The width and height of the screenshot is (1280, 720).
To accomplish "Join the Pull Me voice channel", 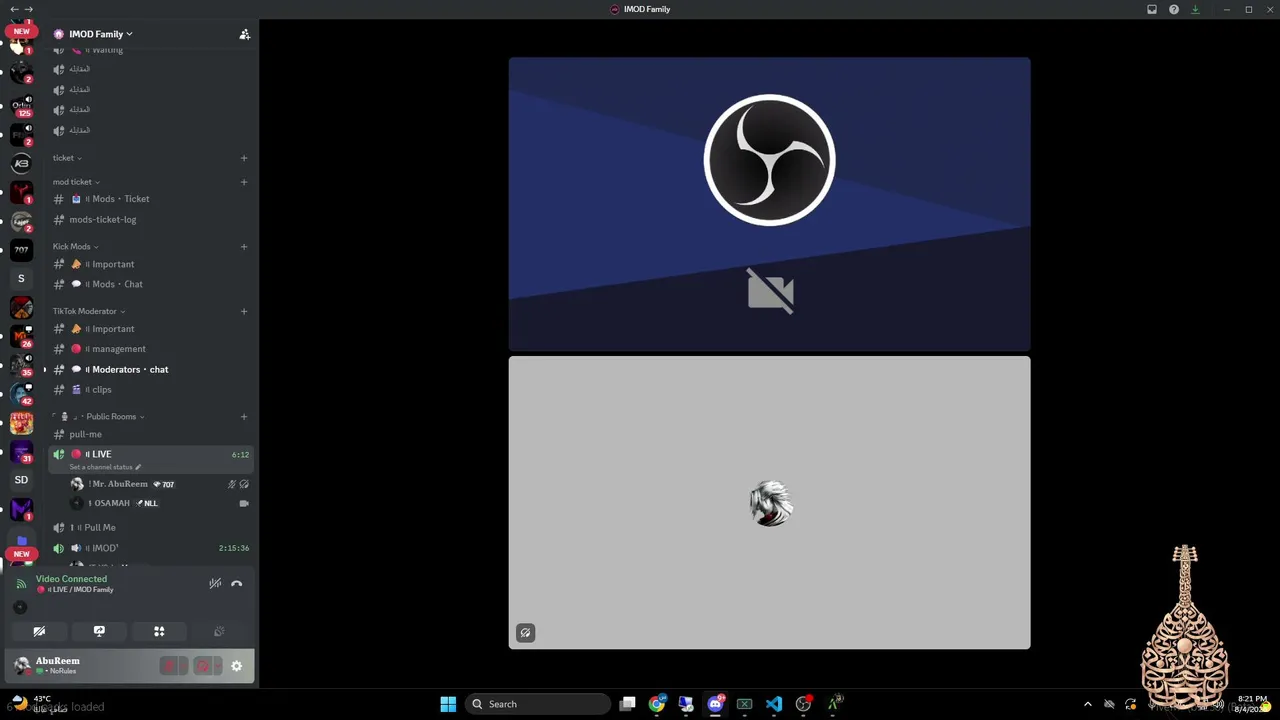I will click(x=151, y=528).
